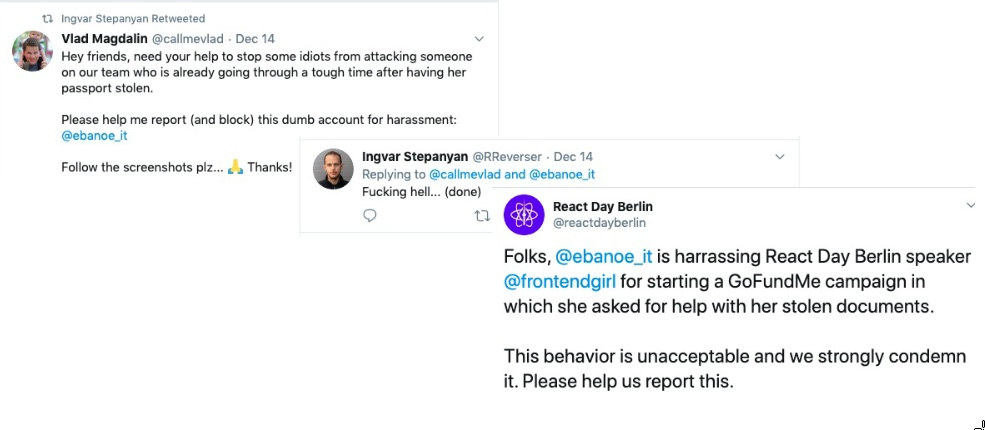Click @ebanoe_it in Ingvar's 'Replying to' line

pyautogui.click(x=562, y=174)
